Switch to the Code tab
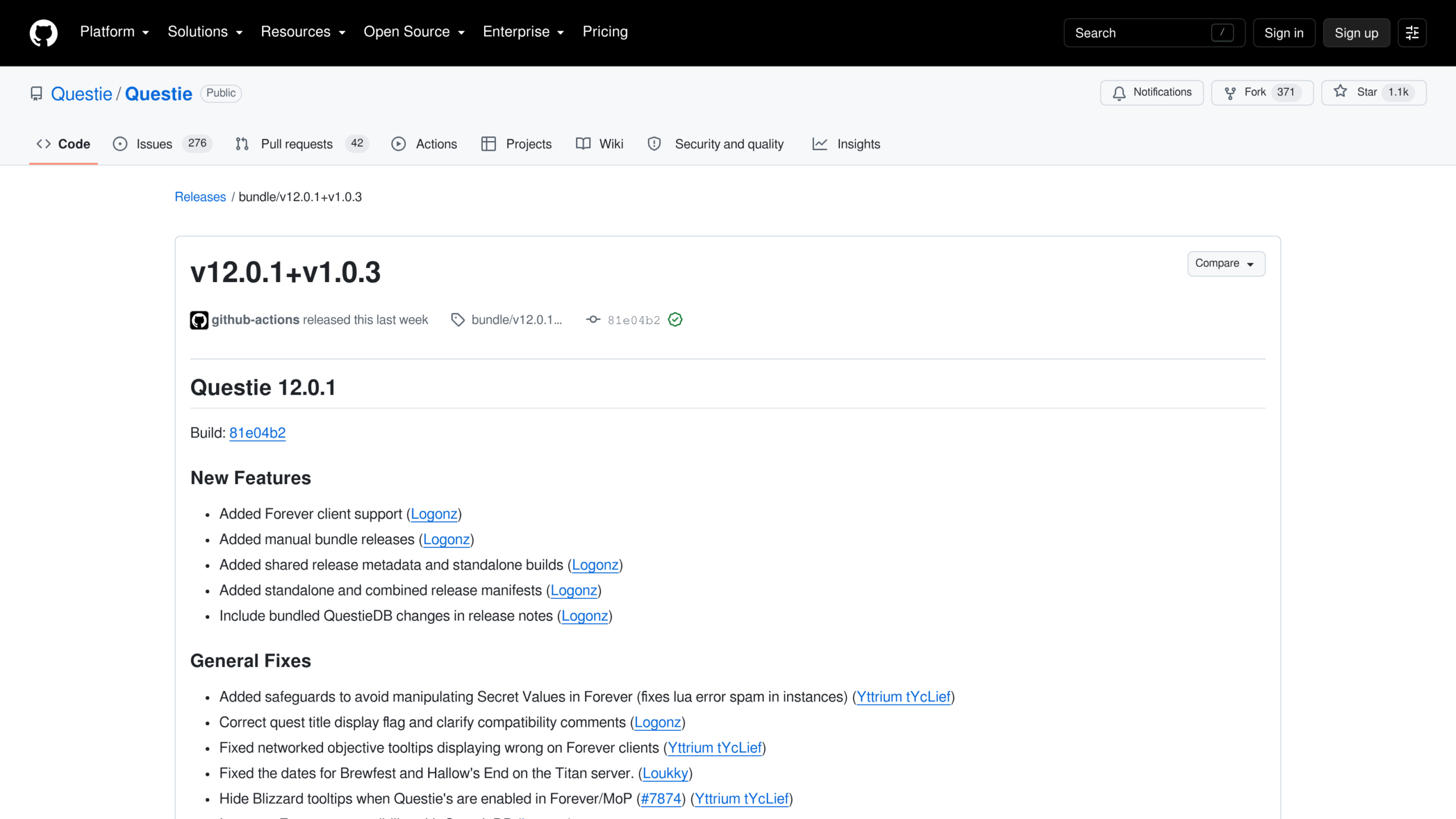This screenshot has height=819, width=1456. click(x=63, y=144)
